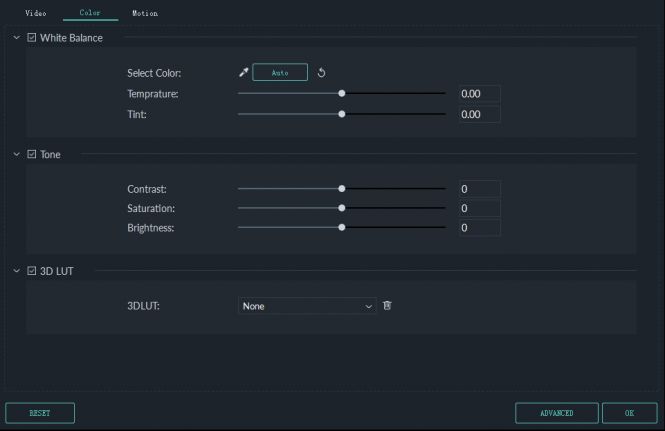Click the "Tint:" label
The width and height of the screenshot is (665, 431).
point(137,115)
